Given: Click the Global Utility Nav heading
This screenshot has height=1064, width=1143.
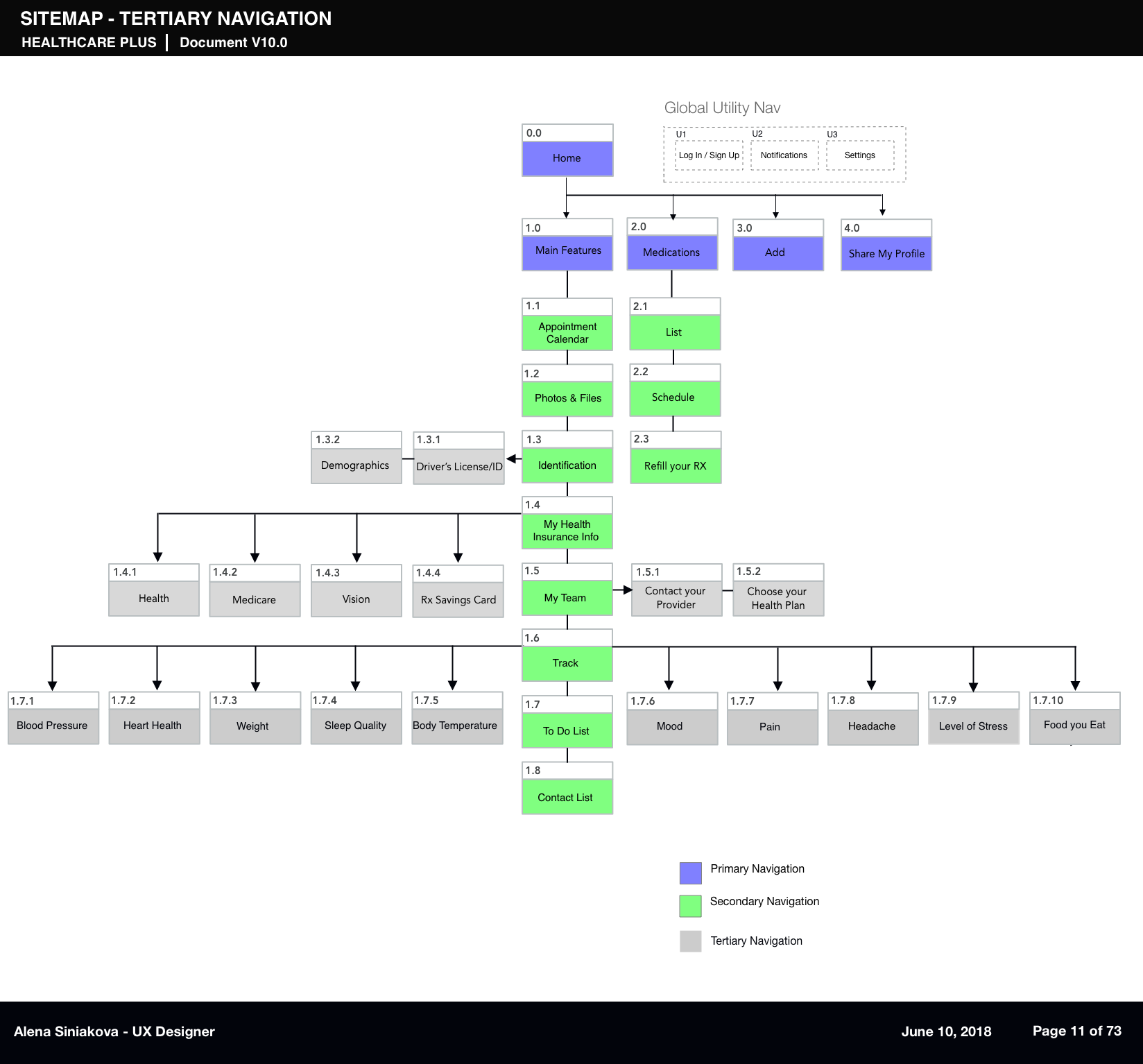Looking at the screenshot, I should tap(722, 108).
